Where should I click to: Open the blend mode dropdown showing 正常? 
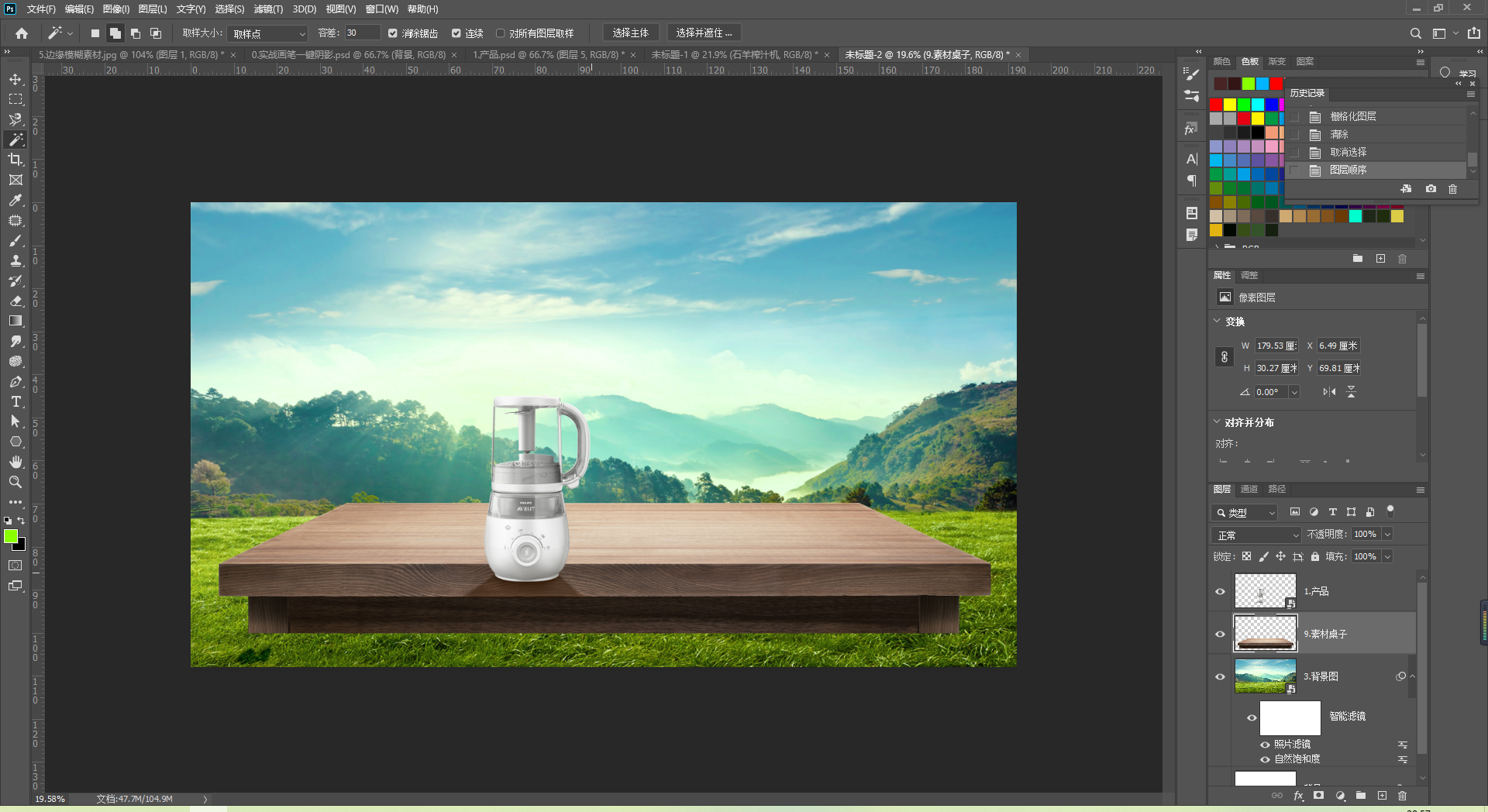click(1256, 535)
